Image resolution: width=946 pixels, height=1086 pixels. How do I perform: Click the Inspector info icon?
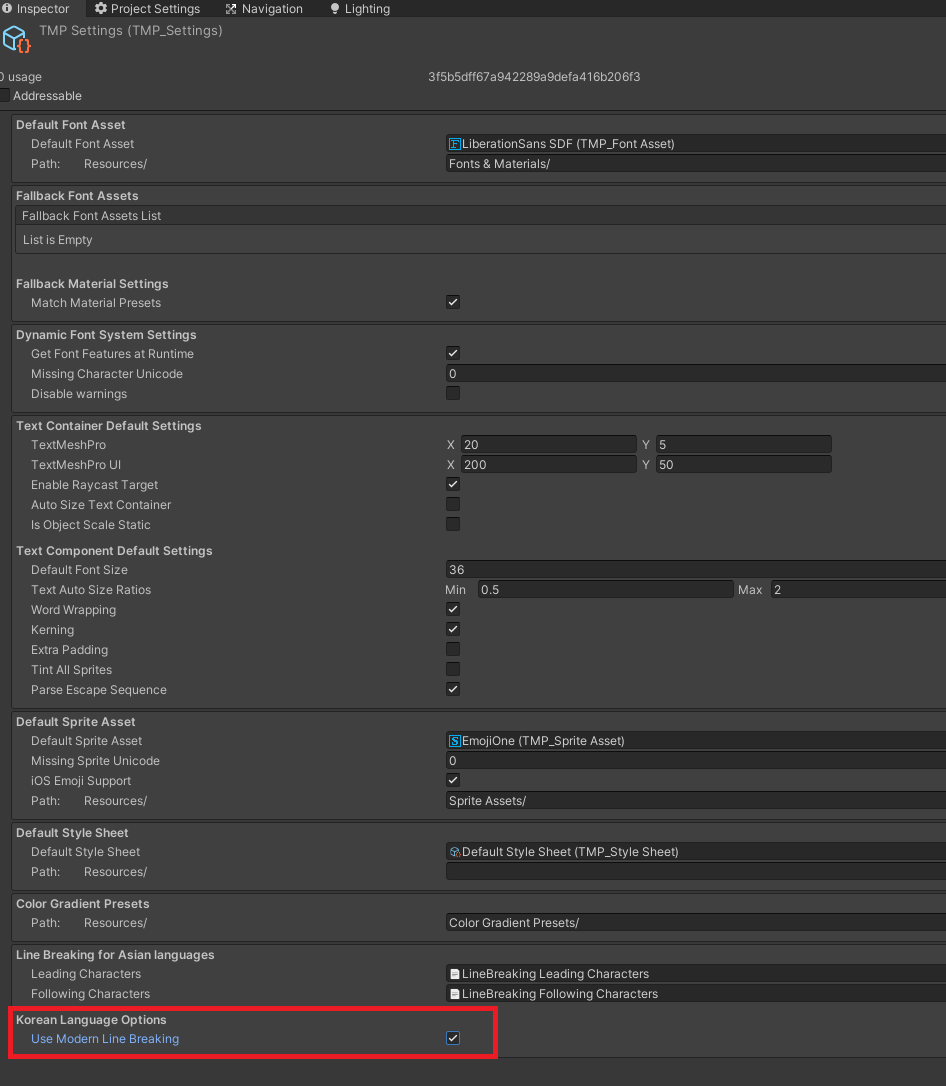[x=7, y=8]
